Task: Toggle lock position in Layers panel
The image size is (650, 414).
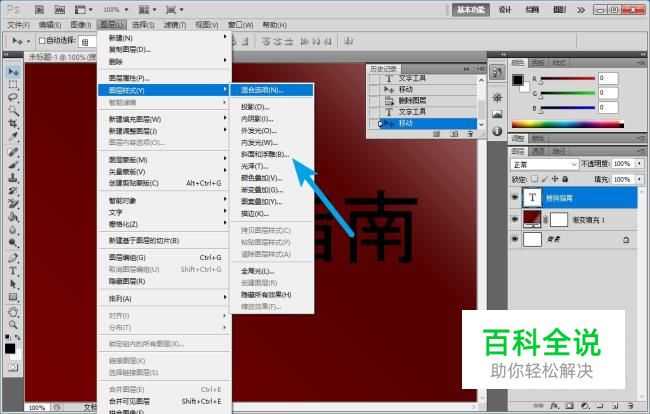Action: [x=555, y=179]
